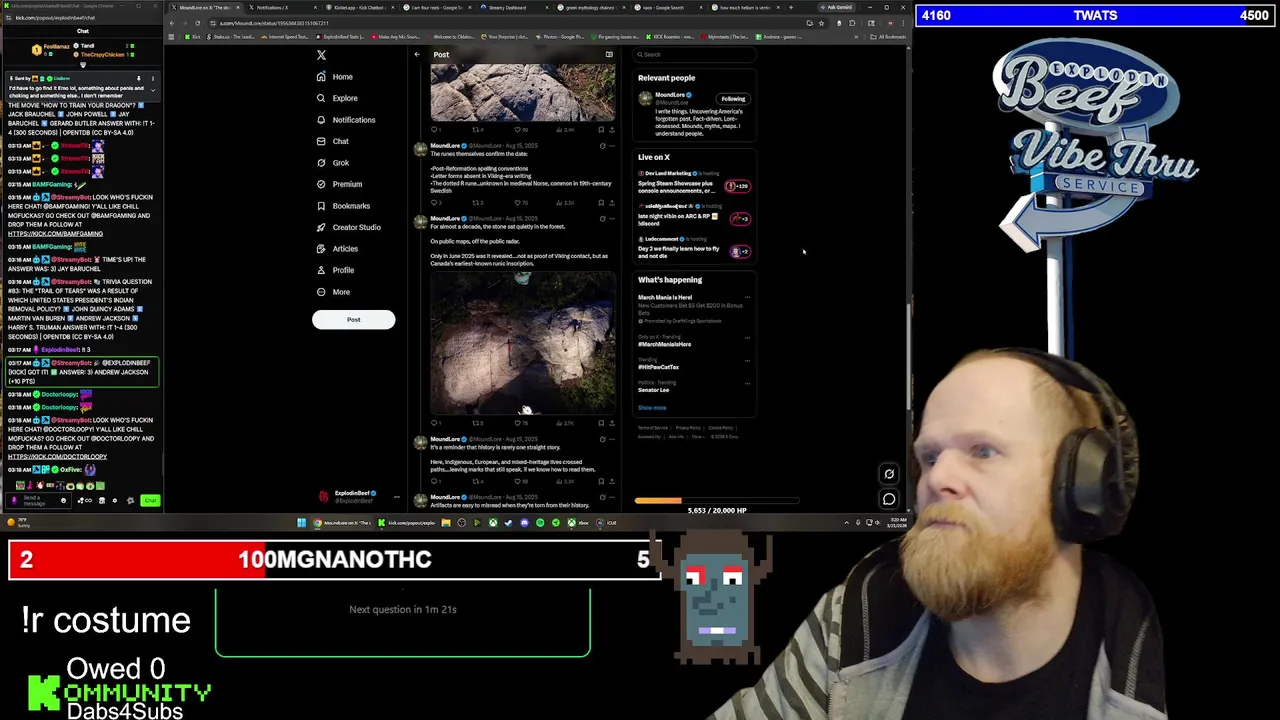
Task: Open options for #HitPawCatTax trend
Action: (747, 361)
